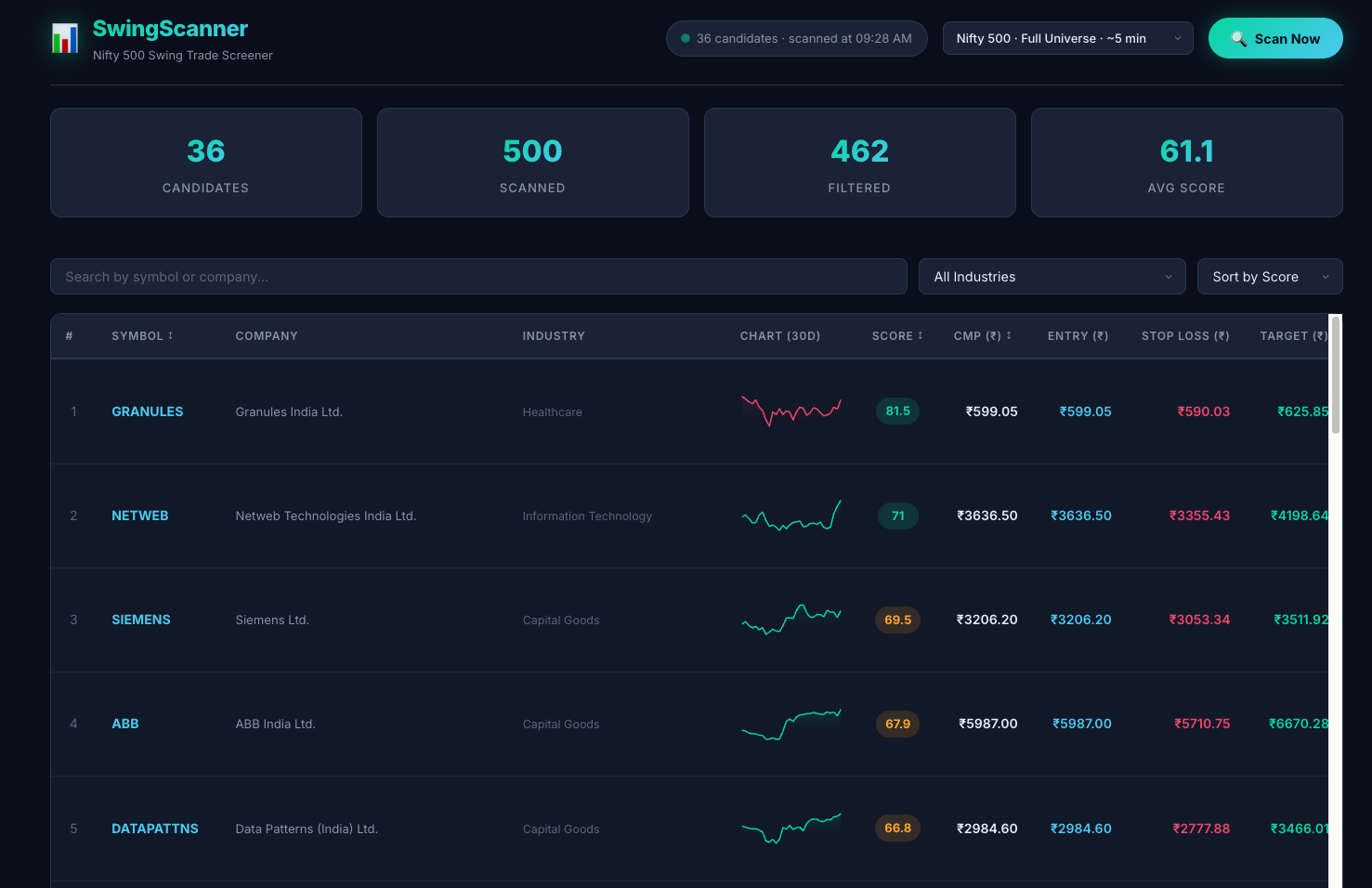Click the orange 69.5 score badge for SIEMENS

pyautogui.click(x=897, y=620)
